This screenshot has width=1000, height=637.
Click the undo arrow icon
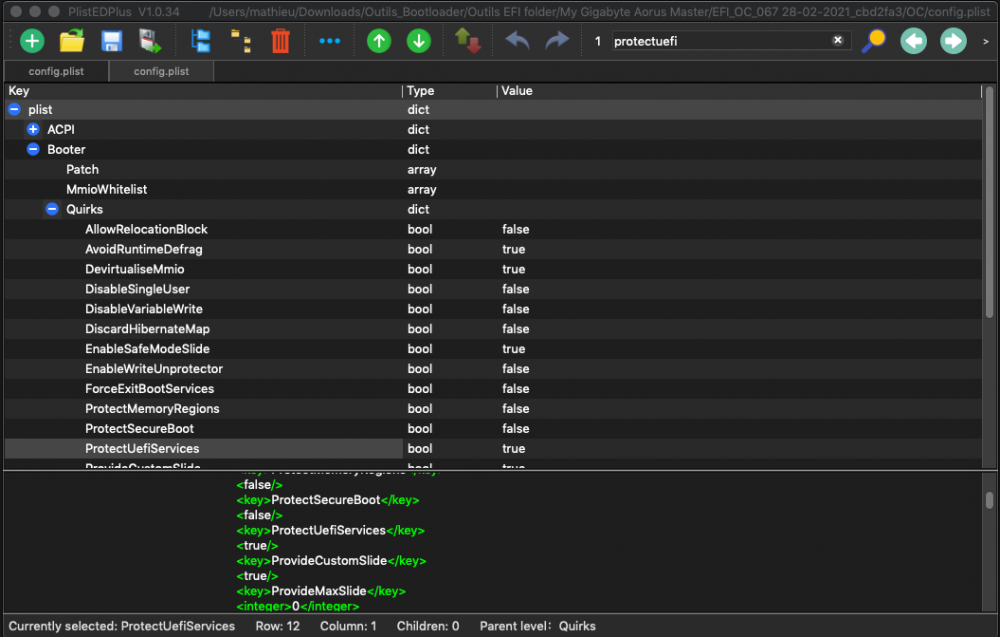517,41
